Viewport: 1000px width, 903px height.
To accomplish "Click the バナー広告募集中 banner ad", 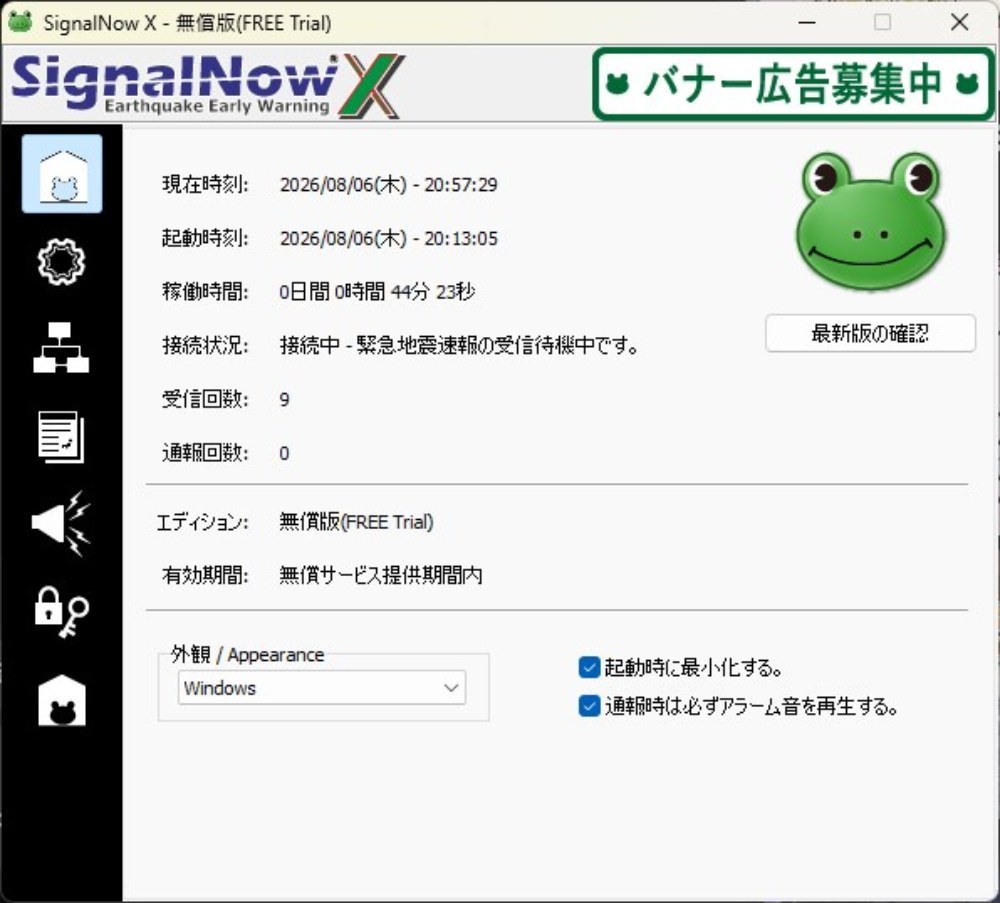I will click(793, 84).
